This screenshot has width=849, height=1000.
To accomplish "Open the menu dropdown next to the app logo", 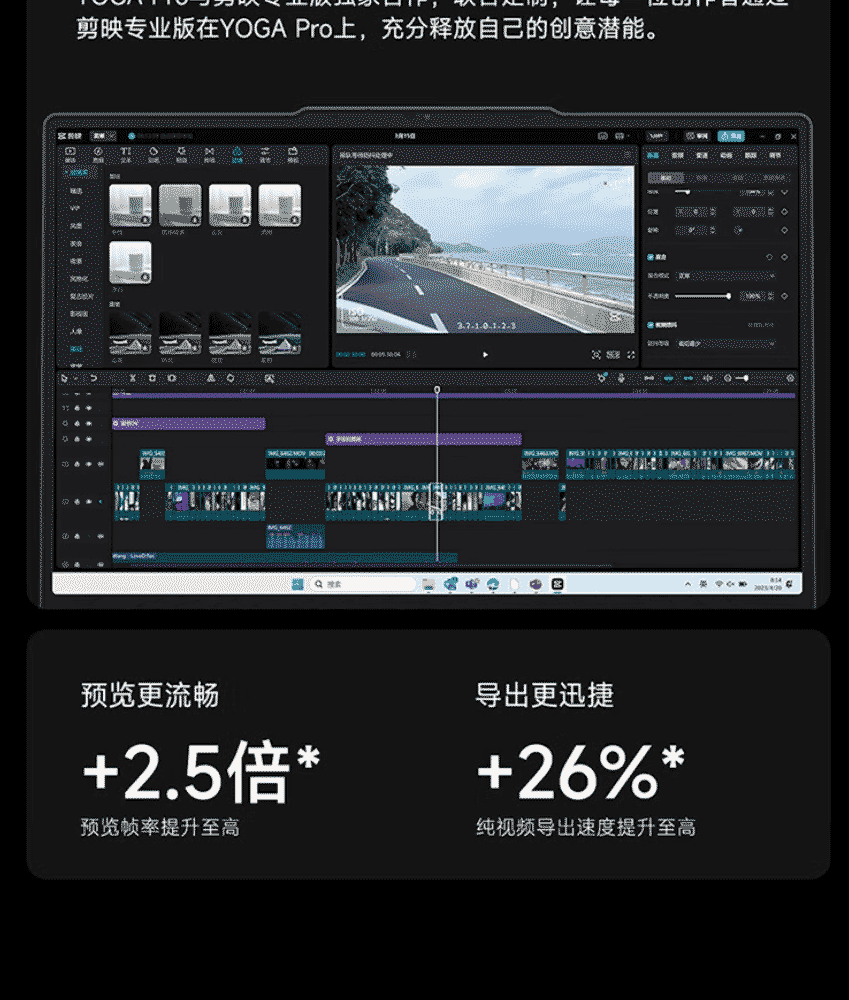I will pyautogui.click(x=104, y=136).
